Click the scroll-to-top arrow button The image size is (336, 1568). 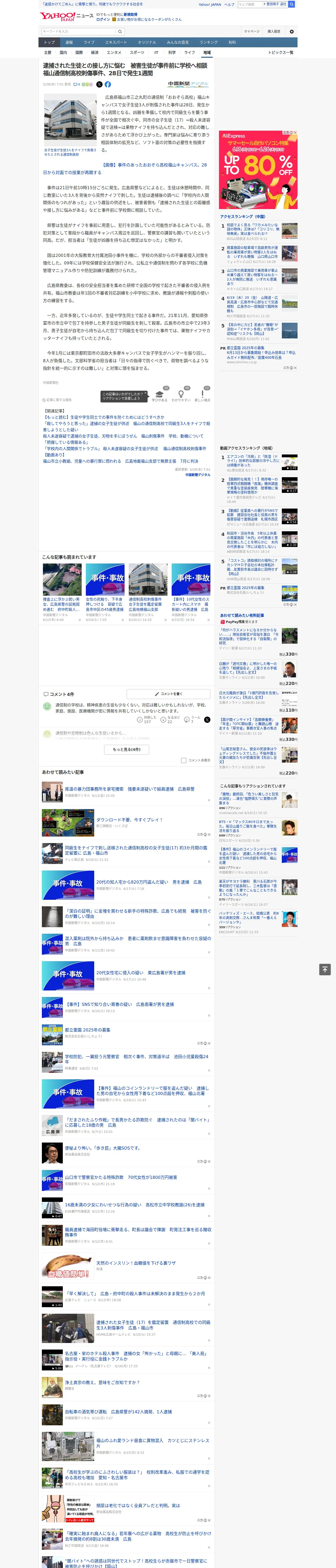click(325, 970)
